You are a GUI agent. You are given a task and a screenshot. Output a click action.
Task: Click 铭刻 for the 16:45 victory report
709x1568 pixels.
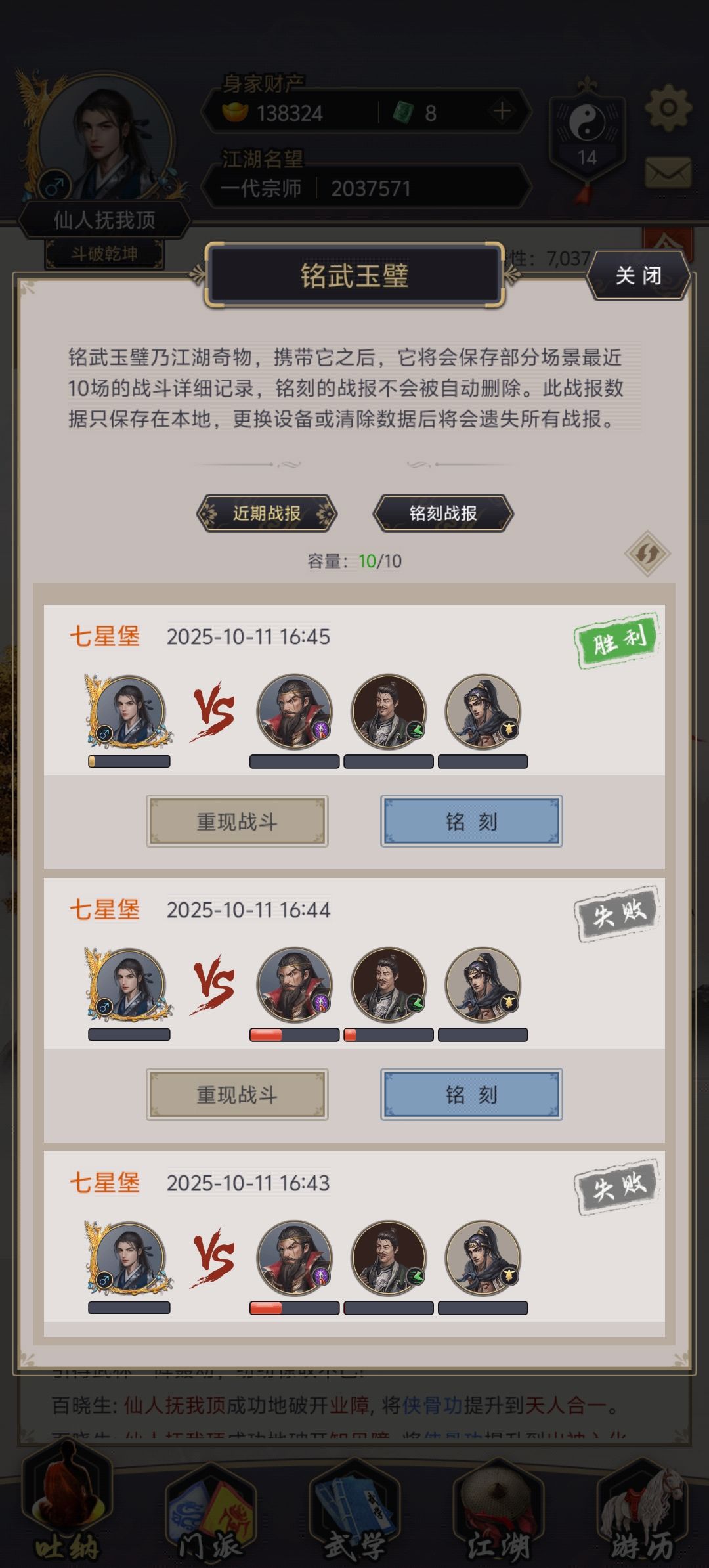click(x=471, y=821)
